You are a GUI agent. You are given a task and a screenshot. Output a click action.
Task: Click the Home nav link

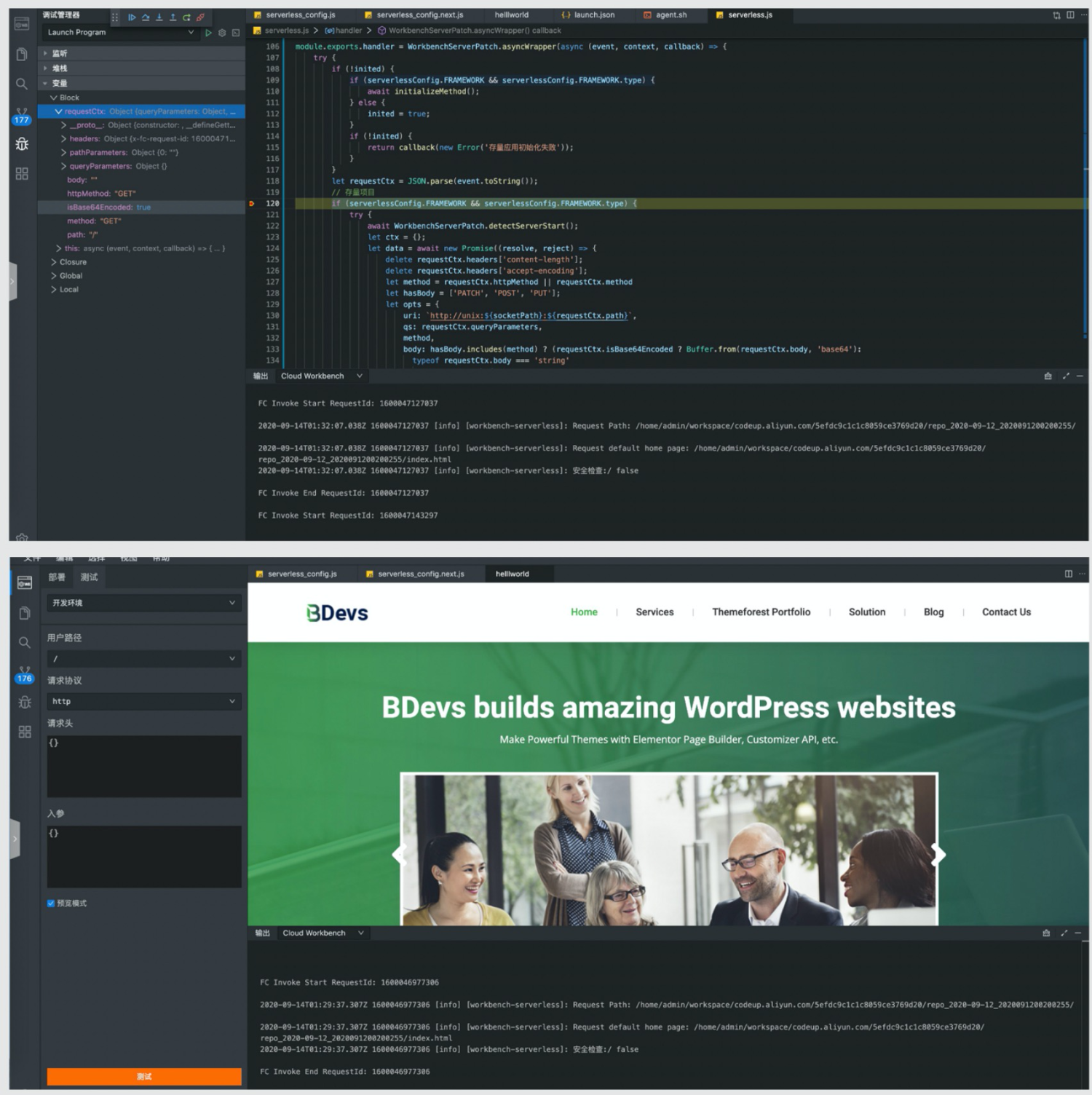pos(584,612)
